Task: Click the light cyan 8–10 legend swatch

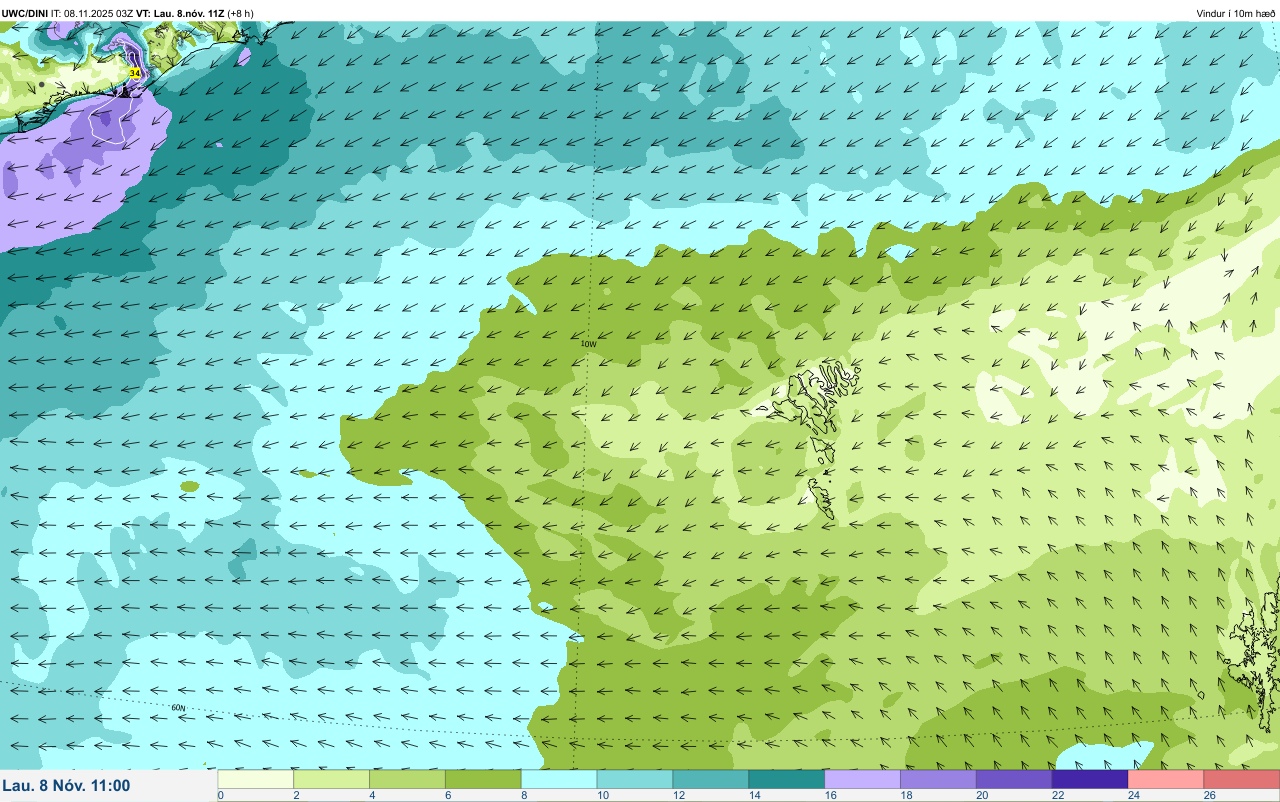Action: 559,779
